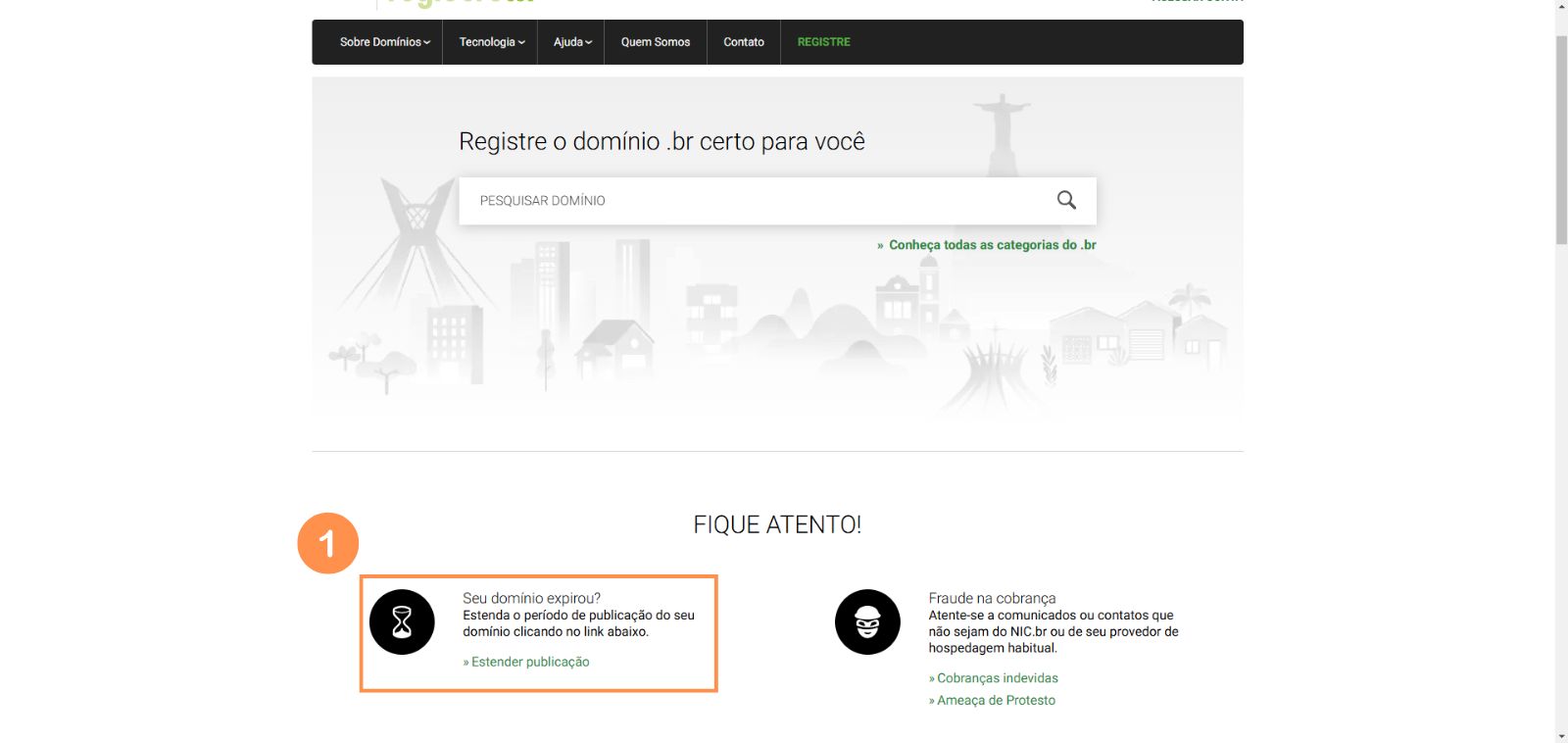The height and width of the screenshot is (743, 1568).
Task: Open the Ameaça de Protesto link
Action: 996,700
